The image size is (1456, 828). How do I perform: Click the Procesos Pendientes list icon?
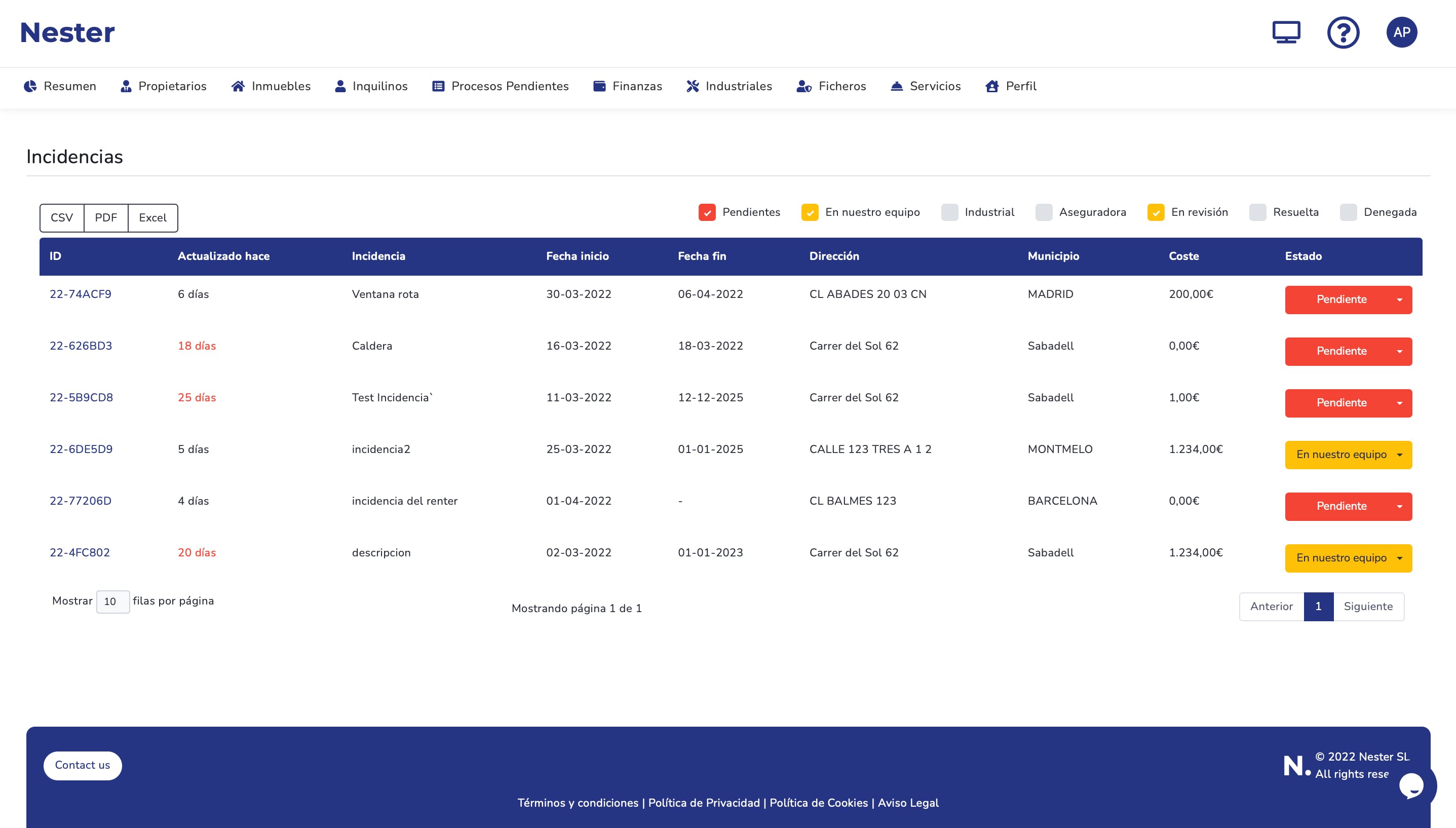438,86
